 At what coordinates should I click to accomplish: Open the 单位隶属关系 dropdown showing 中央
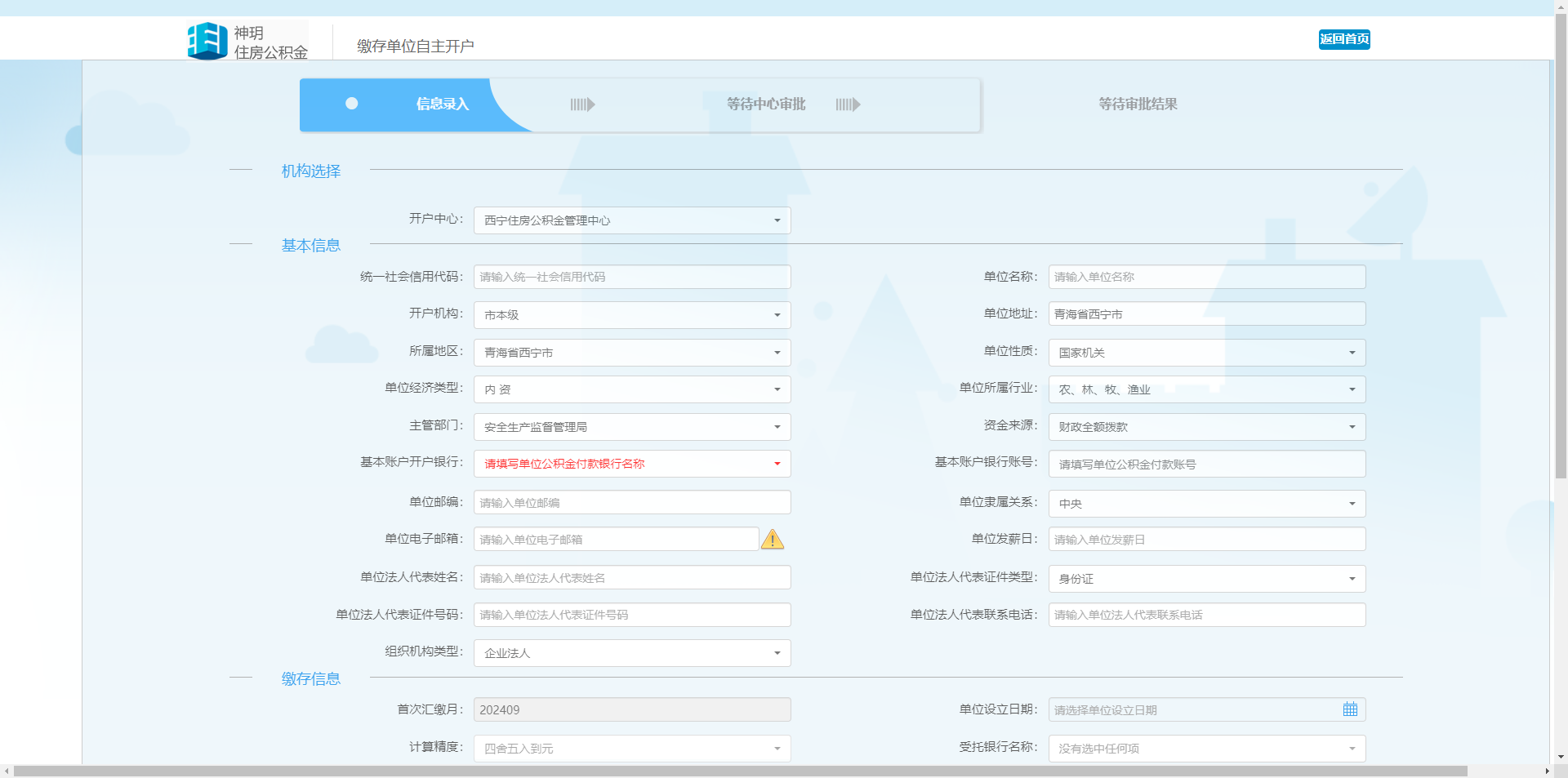pos(1207,504)
